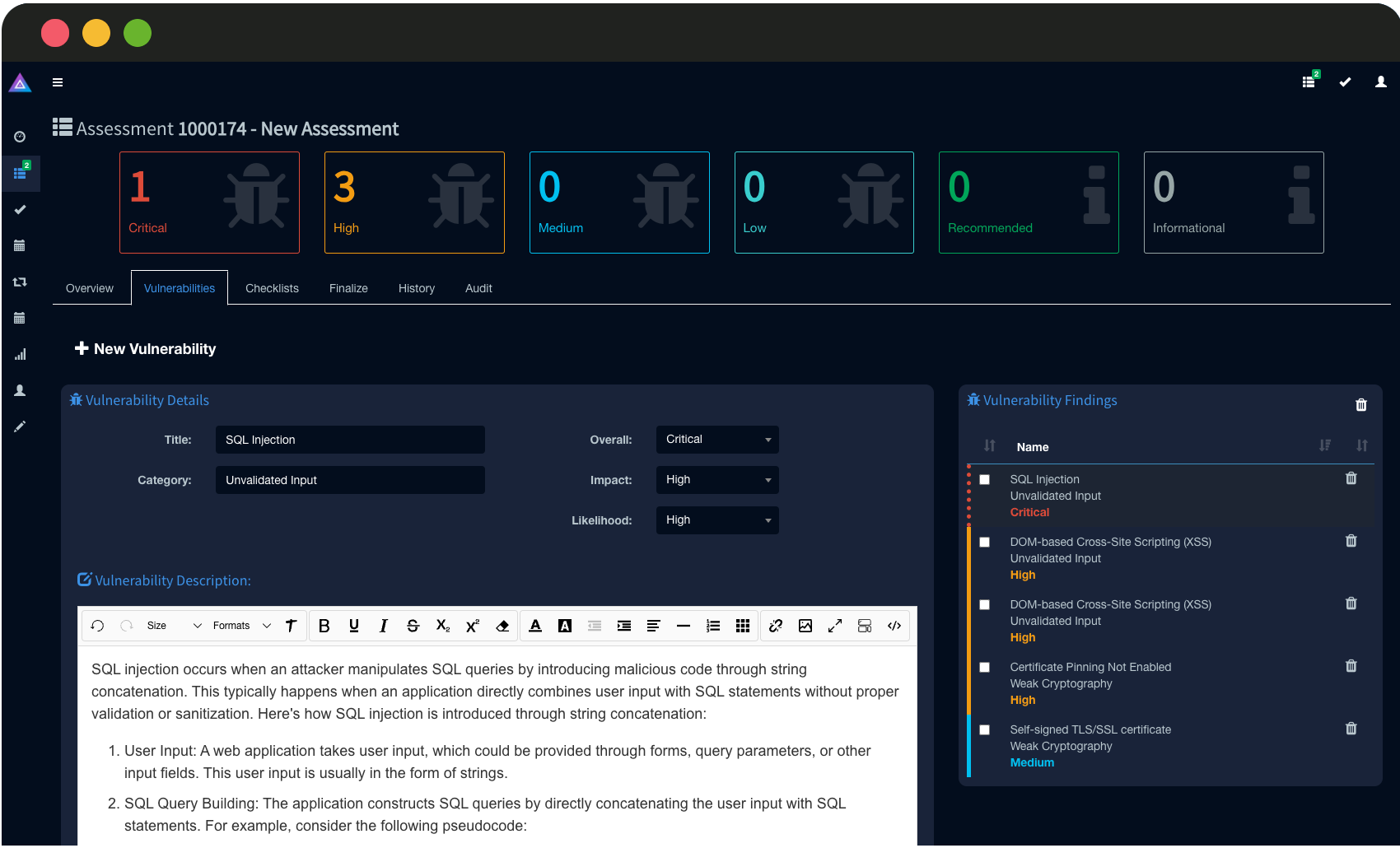Delete the Certificate Pinning Not Enabled finding
Image resolution: width=1400 pixels, height=848 pixels.
coord(1351,666)
